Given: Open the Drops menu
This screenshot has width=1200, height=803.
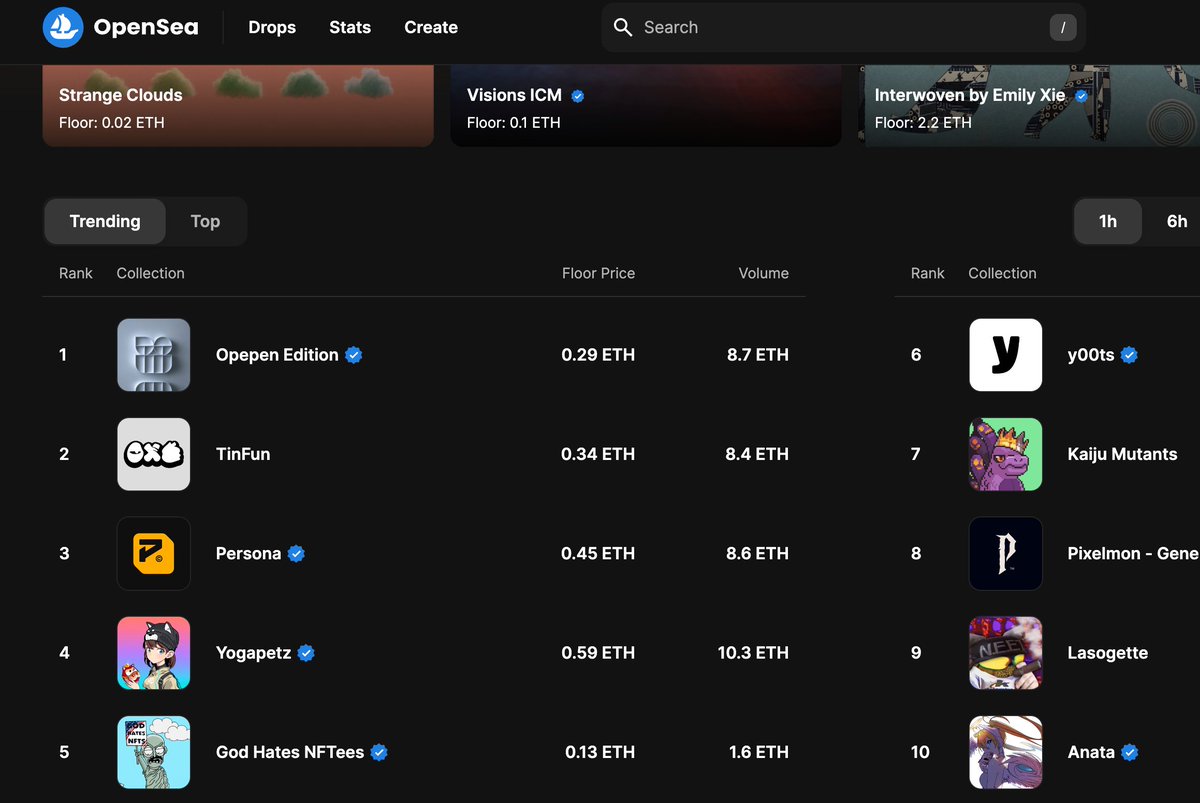Looking at the screenshot, I should pos(272,27).
